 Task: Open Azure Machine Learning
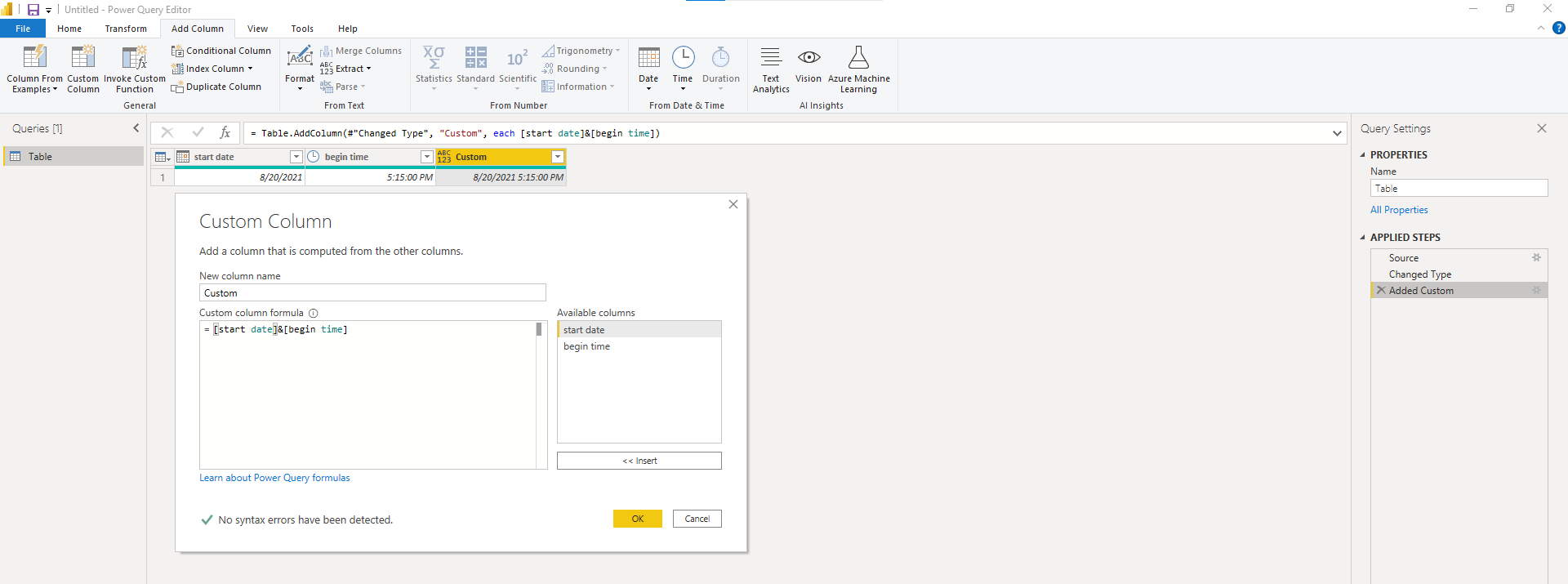click(859, 69)
